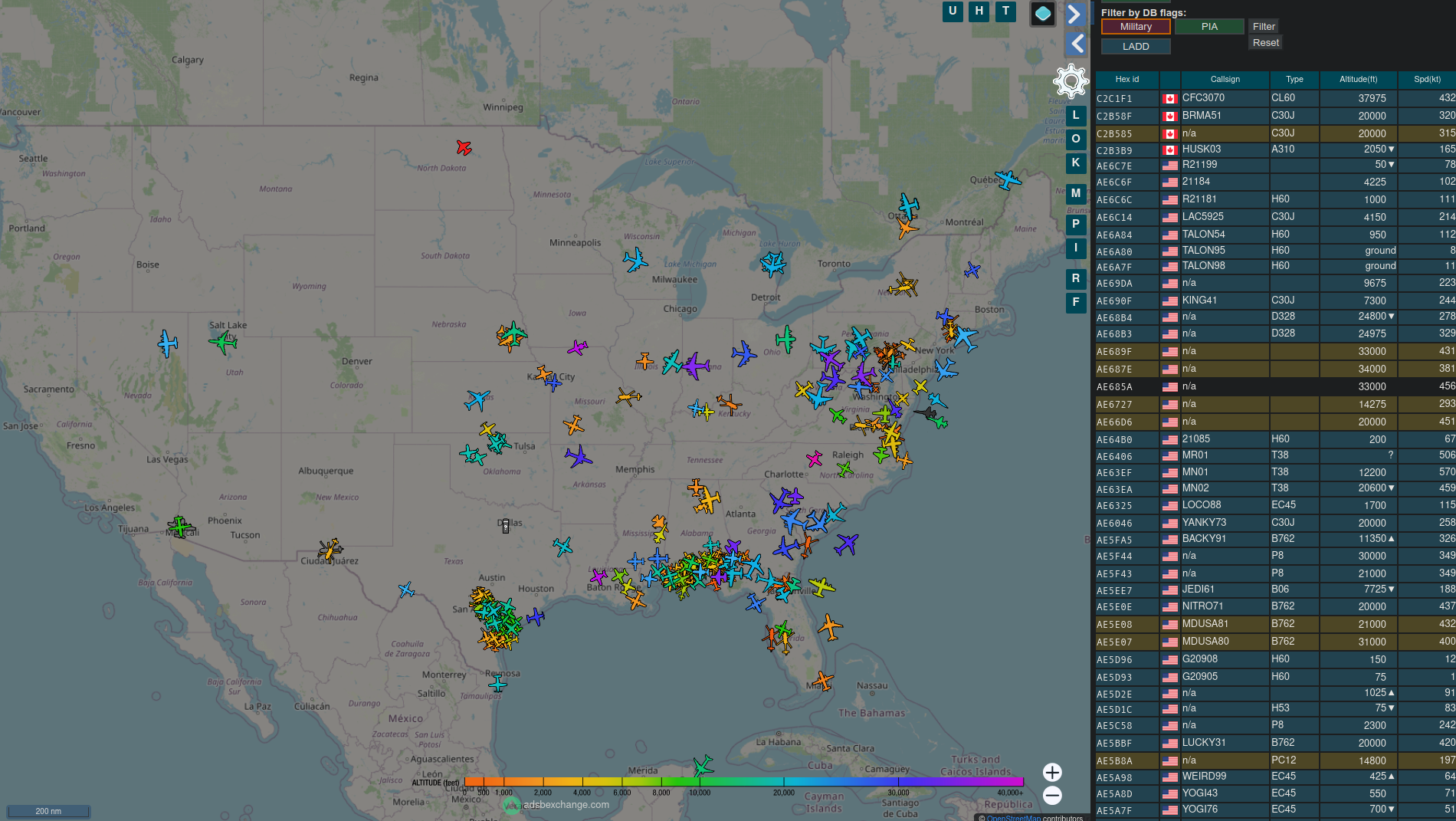Open the settings gear icon
The width and height of the screenshot is (1456, 821).
(1071, 80)
